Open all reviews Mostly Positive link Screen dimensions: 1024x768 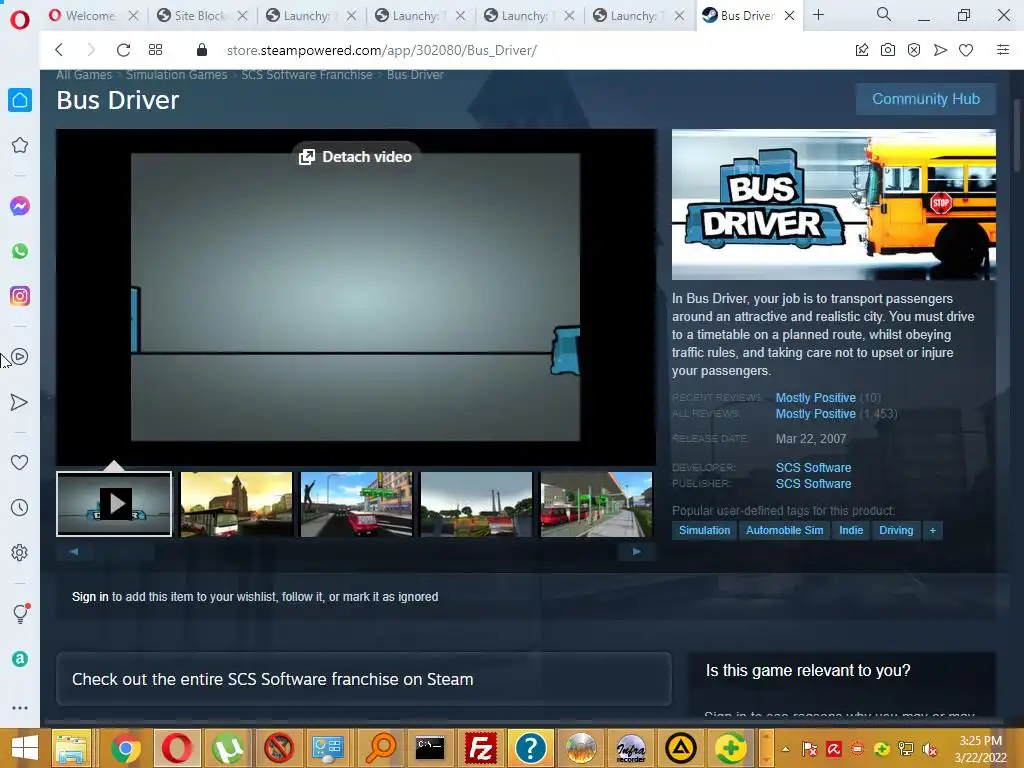point(816,414)
